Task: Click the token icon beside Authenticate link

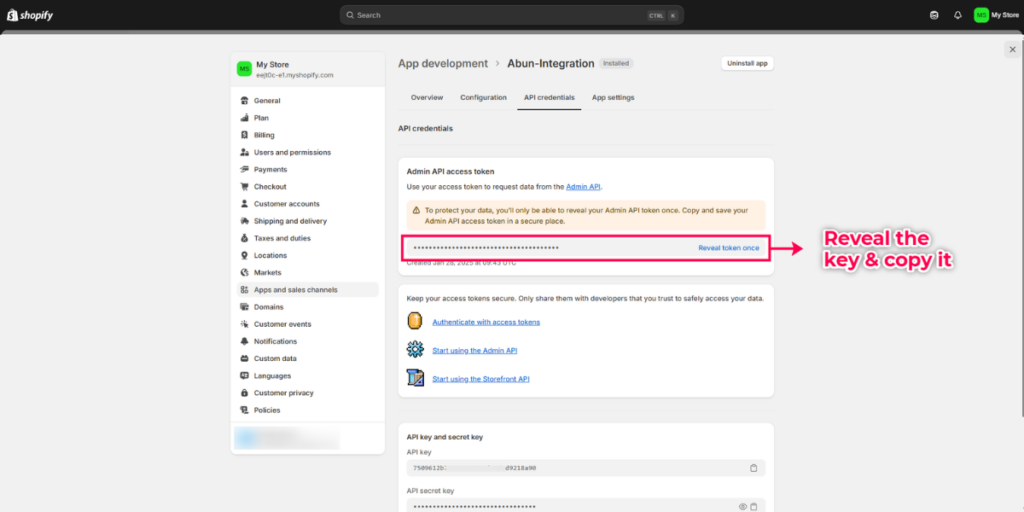Action: [x=415, y=321]
